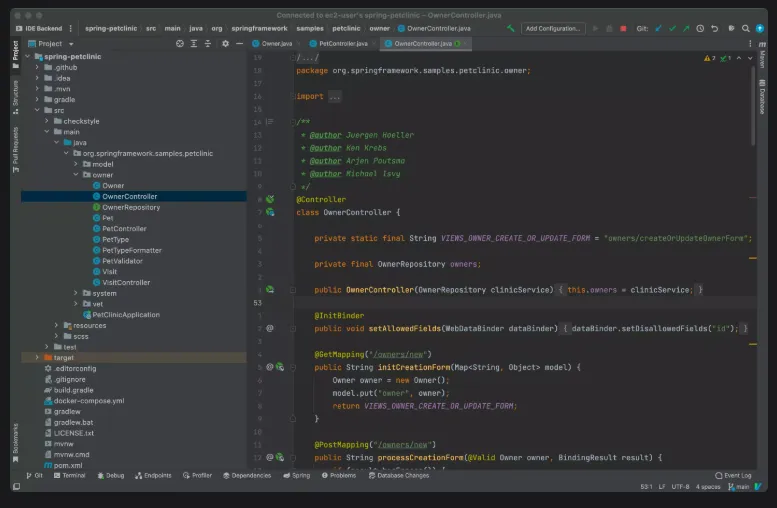This screenshot has height=508, width=777.
Task: Hide the Project tool window
Action: (x=239, y=44)
